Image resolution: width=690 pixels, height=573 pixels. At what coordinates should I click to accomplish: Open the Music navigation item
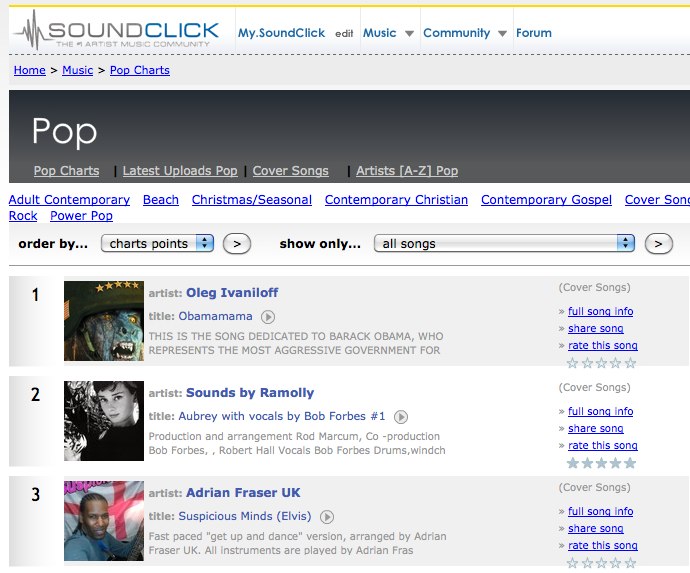[379, 33]
